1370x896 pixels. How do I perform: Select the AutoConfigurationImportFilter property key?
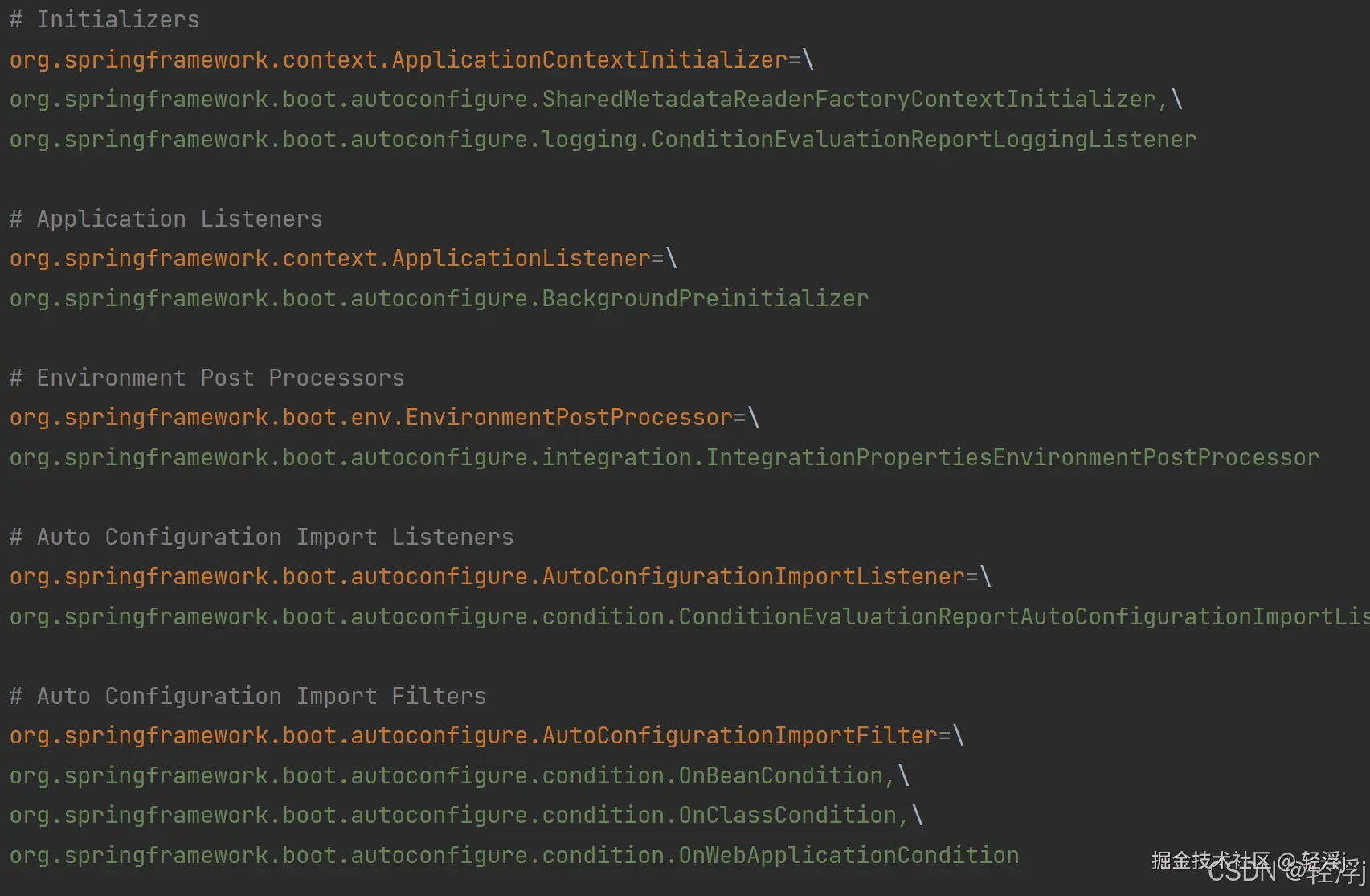[x=474, y=735]
